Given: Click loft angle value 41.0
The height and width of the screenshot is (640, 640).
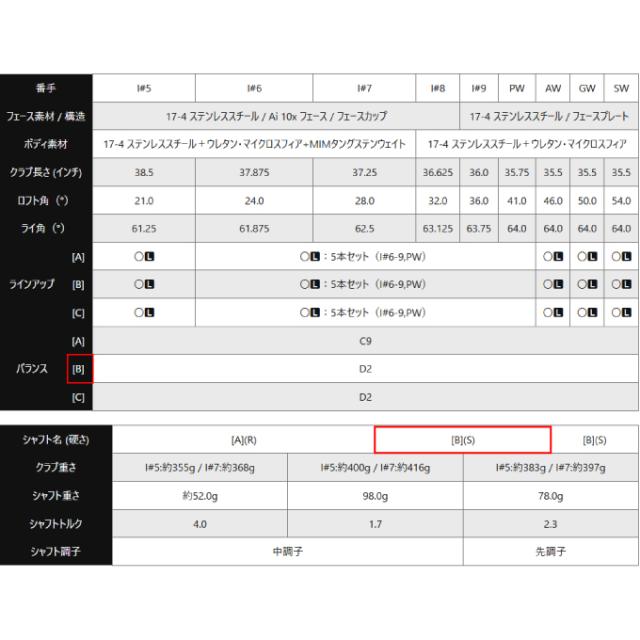Looking at the screenshot, I should pyautogui.click(x=517, y=201).
